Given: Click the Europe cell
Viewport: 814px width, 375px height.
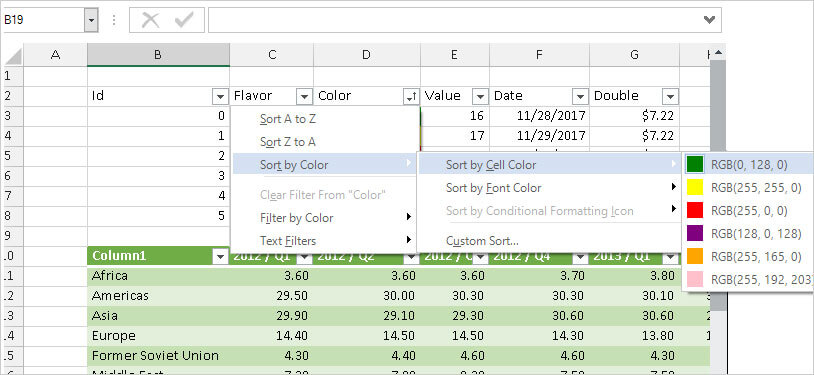Looking at the screenshot, I should pos(158,336).
